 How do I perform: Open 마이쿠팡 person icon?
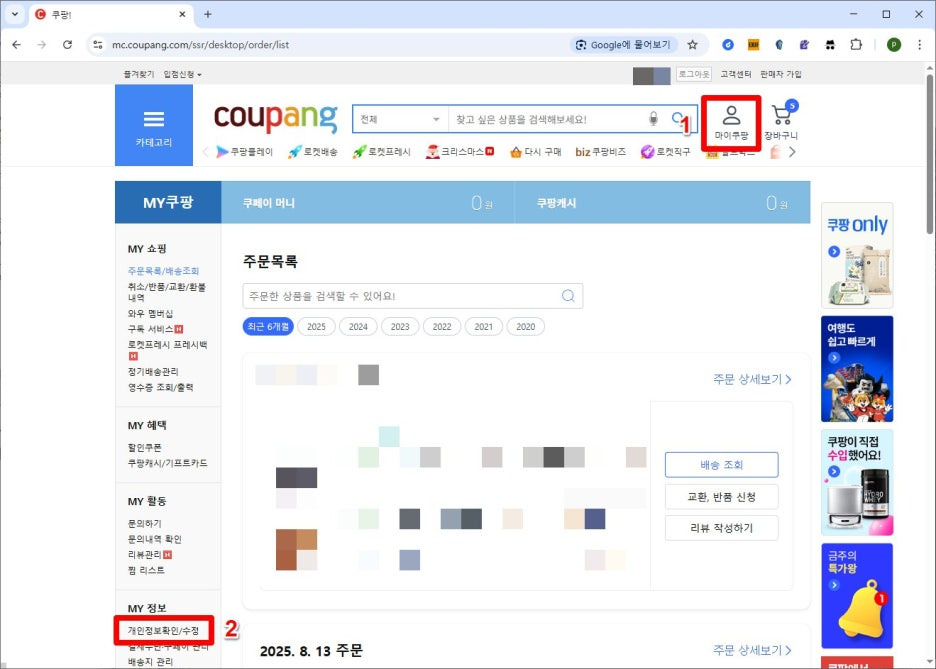click(731, 123)
